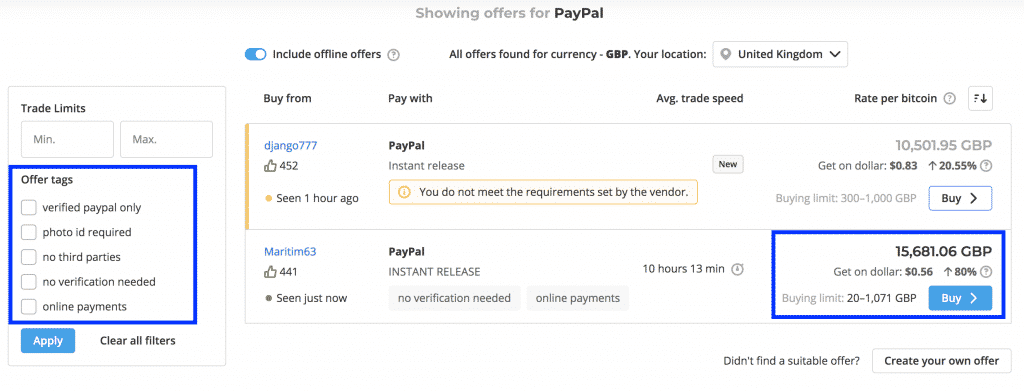Click the Max. trade limit field

(x=167, y=139)
